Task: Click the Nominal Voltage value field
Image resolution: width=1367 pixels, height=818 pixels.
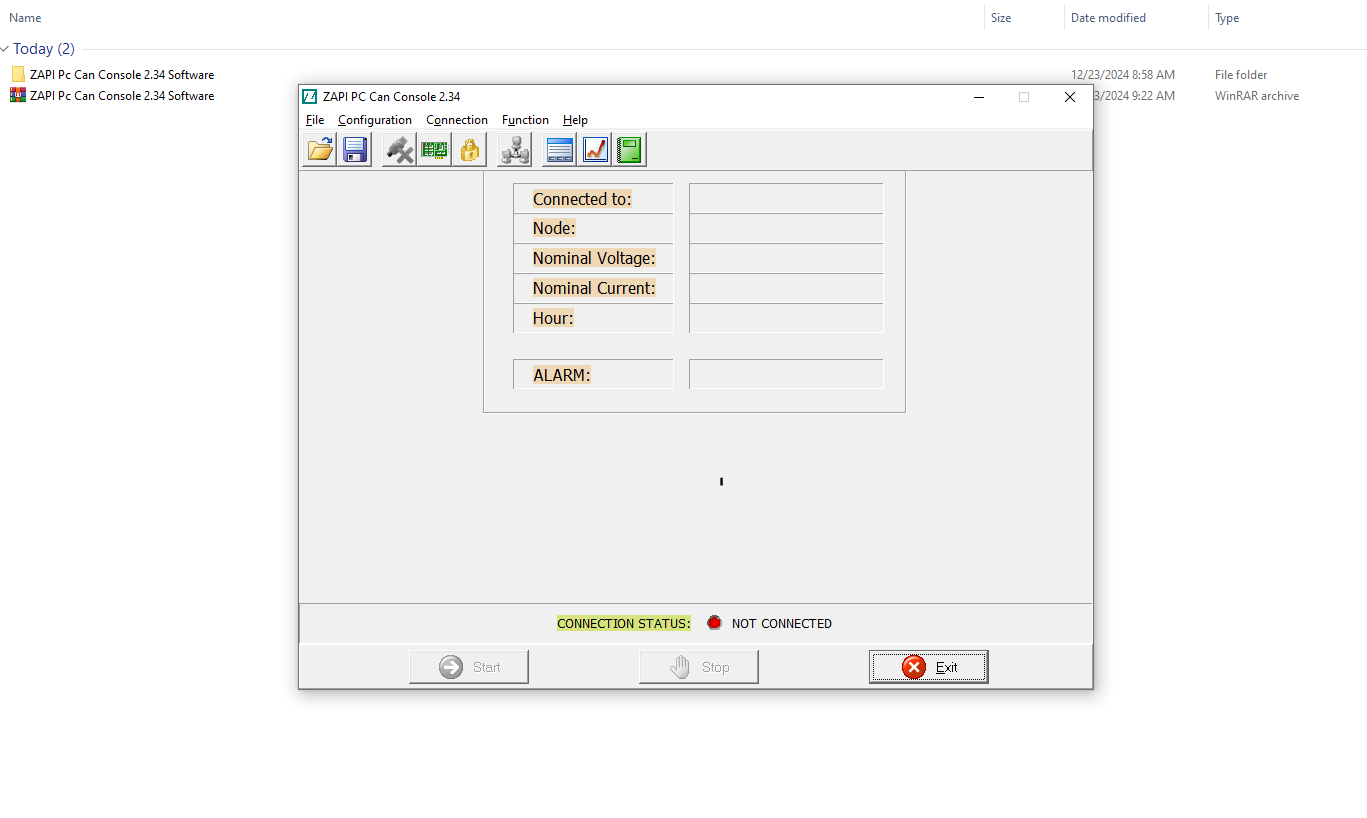Action: click(786, 258)
